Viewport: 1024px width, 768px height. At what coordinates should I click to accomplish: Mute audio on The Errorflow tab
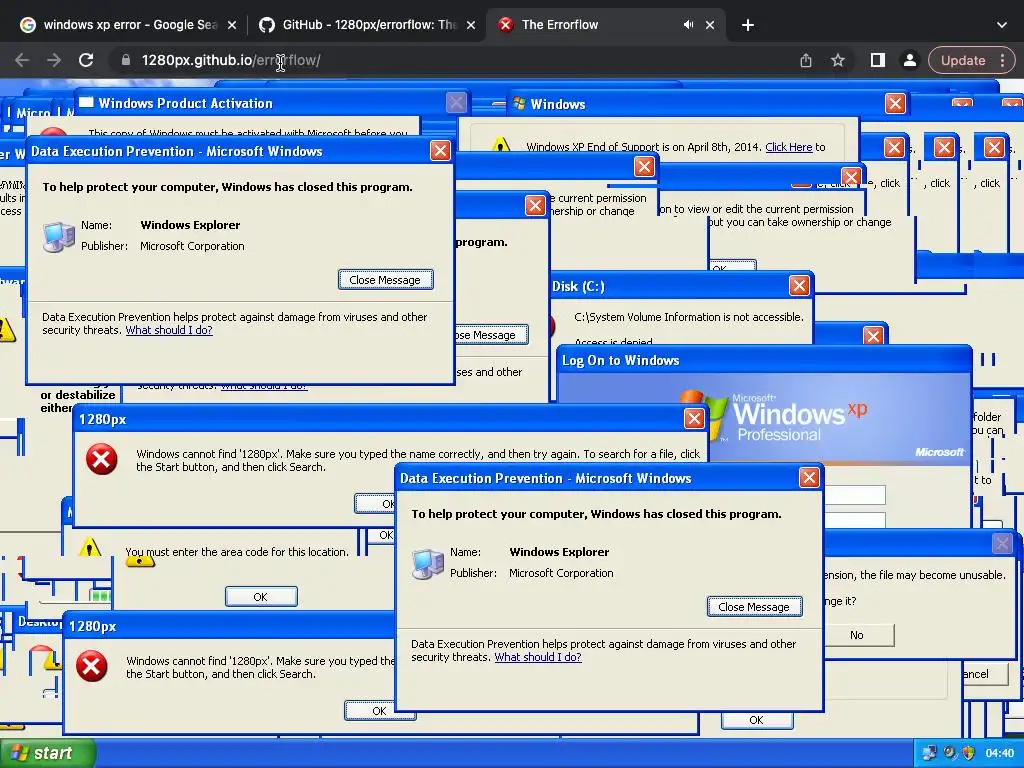tap(688, 25)
